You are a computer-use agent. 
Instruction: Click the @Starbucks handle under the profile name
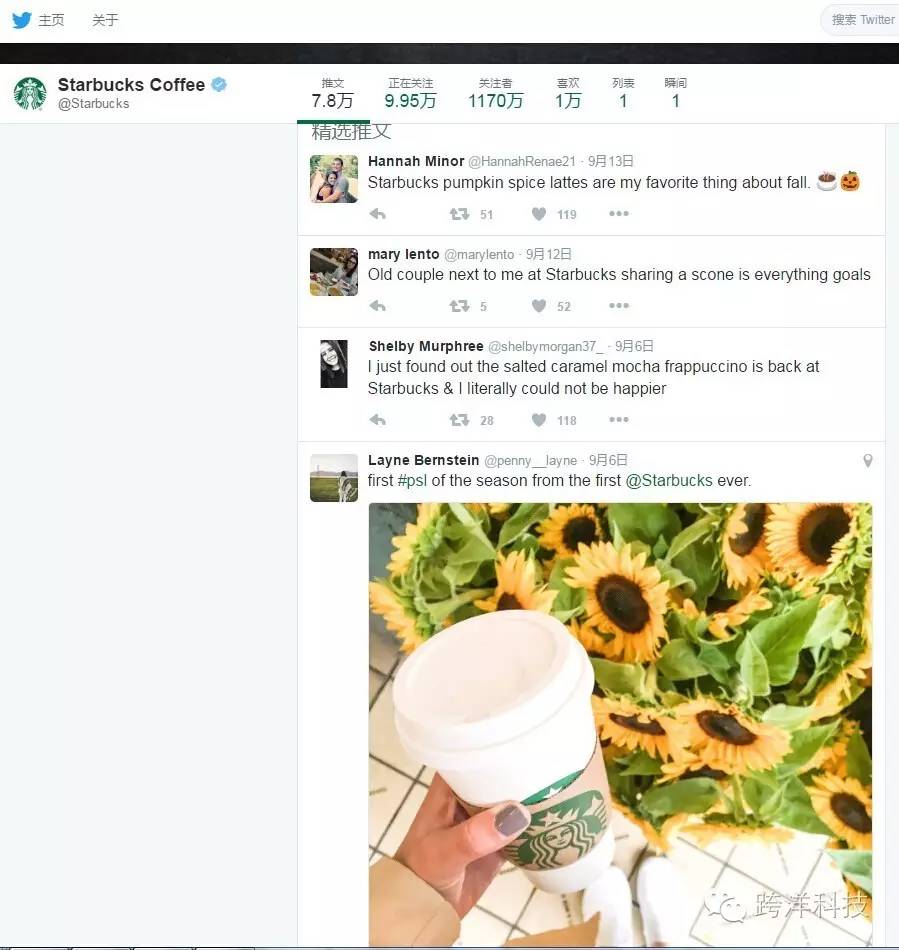pyautogui.click(x=93, y=104)
